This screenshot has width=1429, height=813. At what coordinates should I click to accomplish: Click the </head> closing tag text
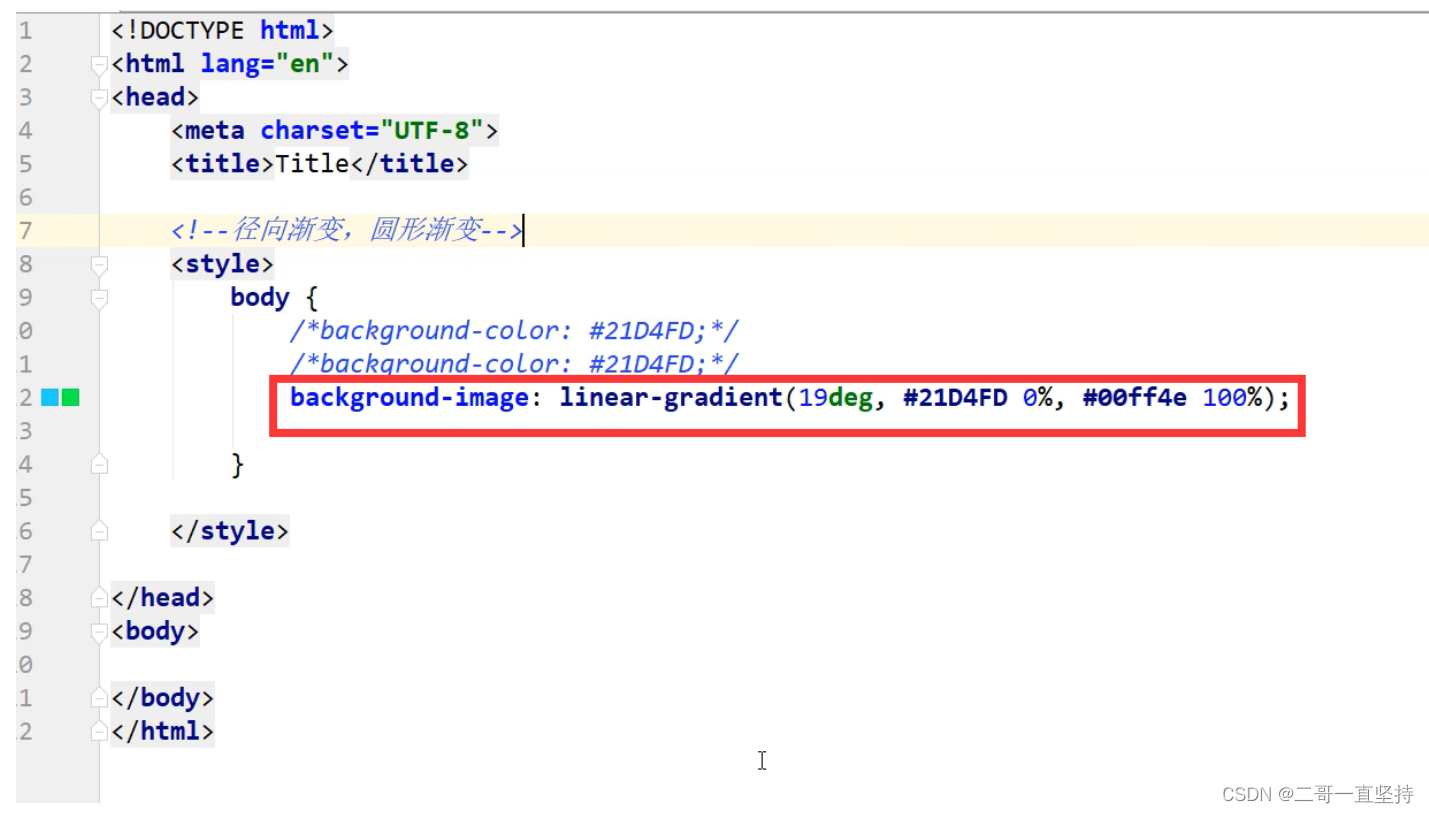163,597
